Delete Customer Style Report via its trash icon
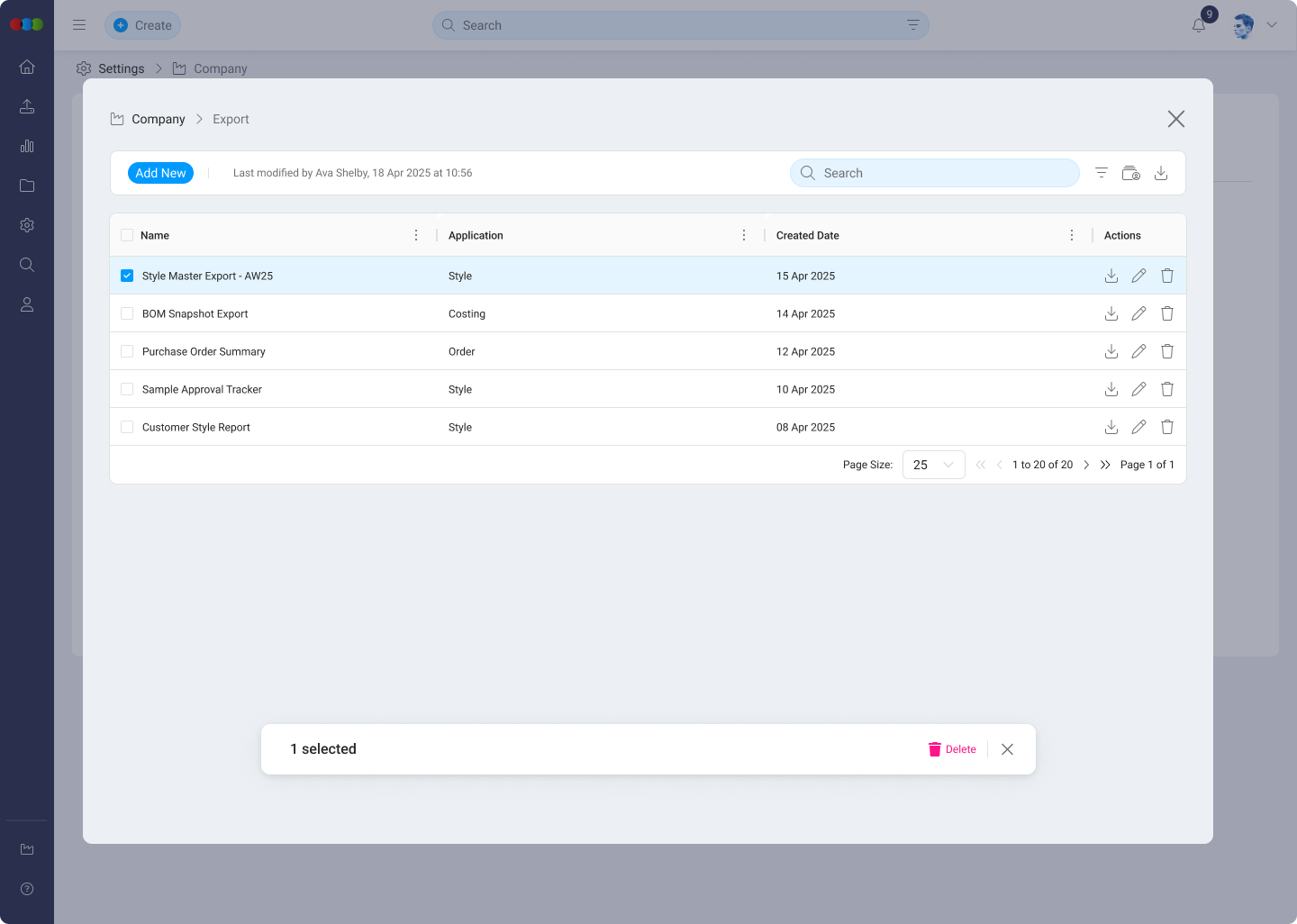The image size is (1297, 924). point(1166,427)
